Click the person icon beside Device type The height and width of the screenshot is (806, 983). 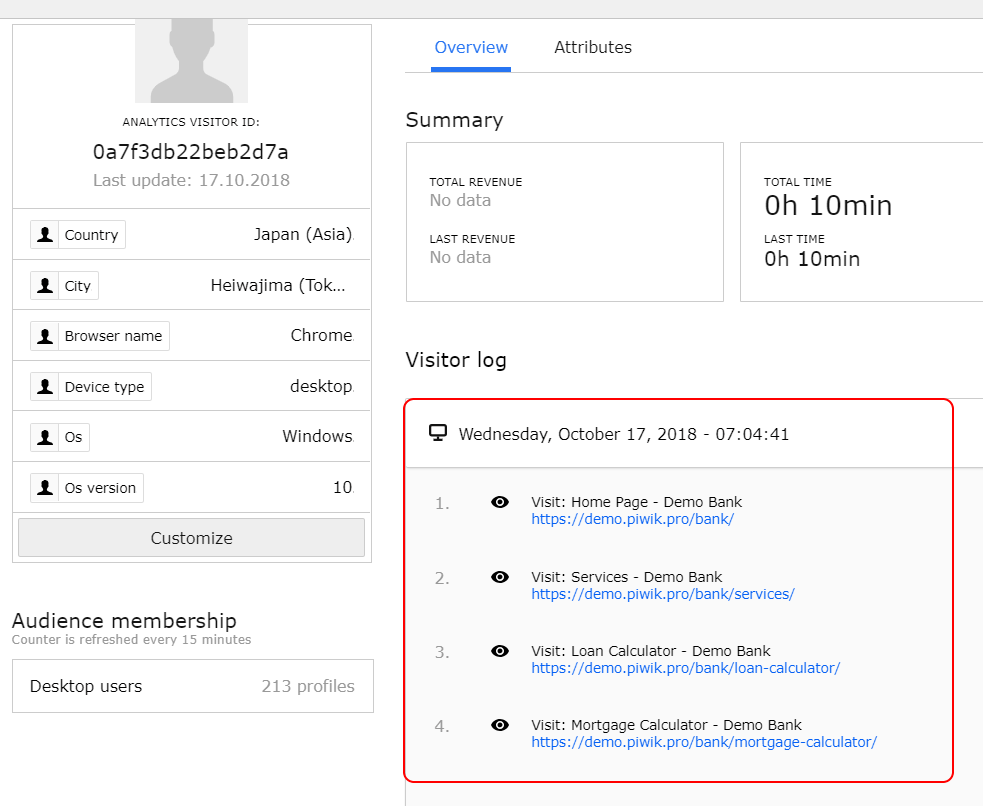45,387
